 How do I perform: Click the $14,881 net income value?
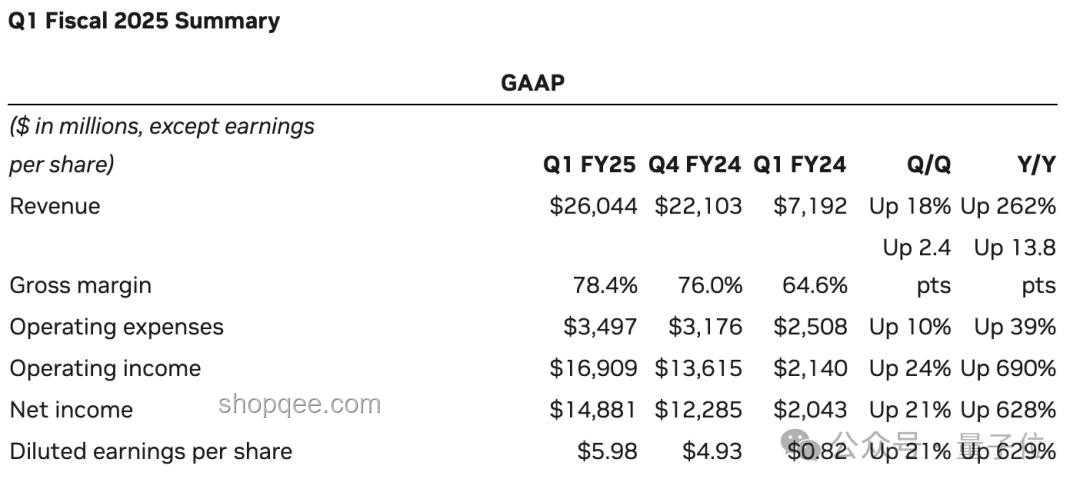[593, 410]
